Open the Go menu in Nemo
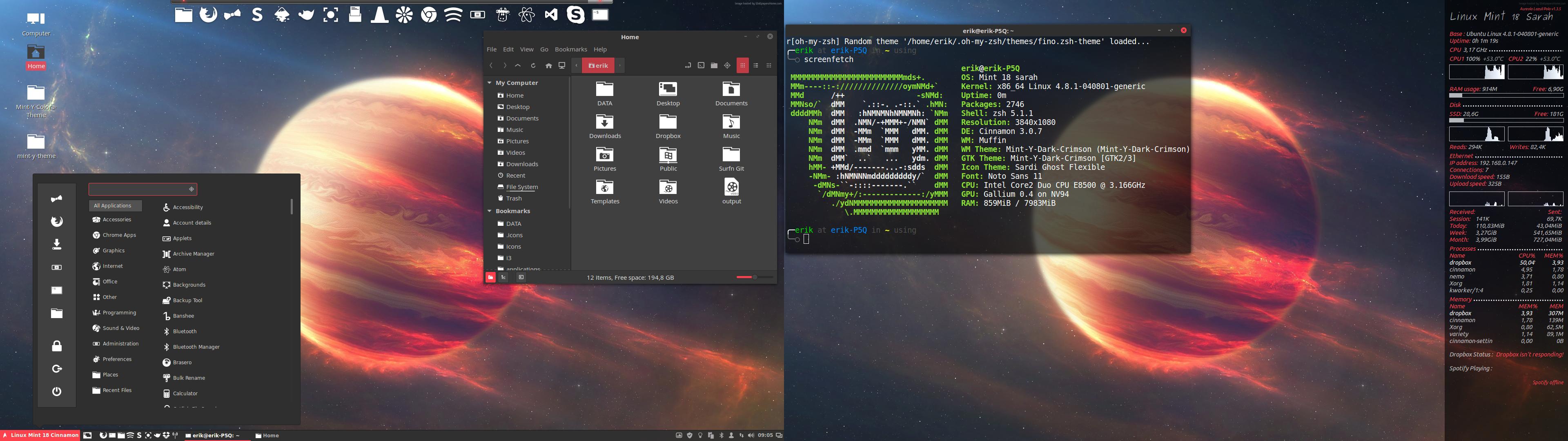 point(544,49)
